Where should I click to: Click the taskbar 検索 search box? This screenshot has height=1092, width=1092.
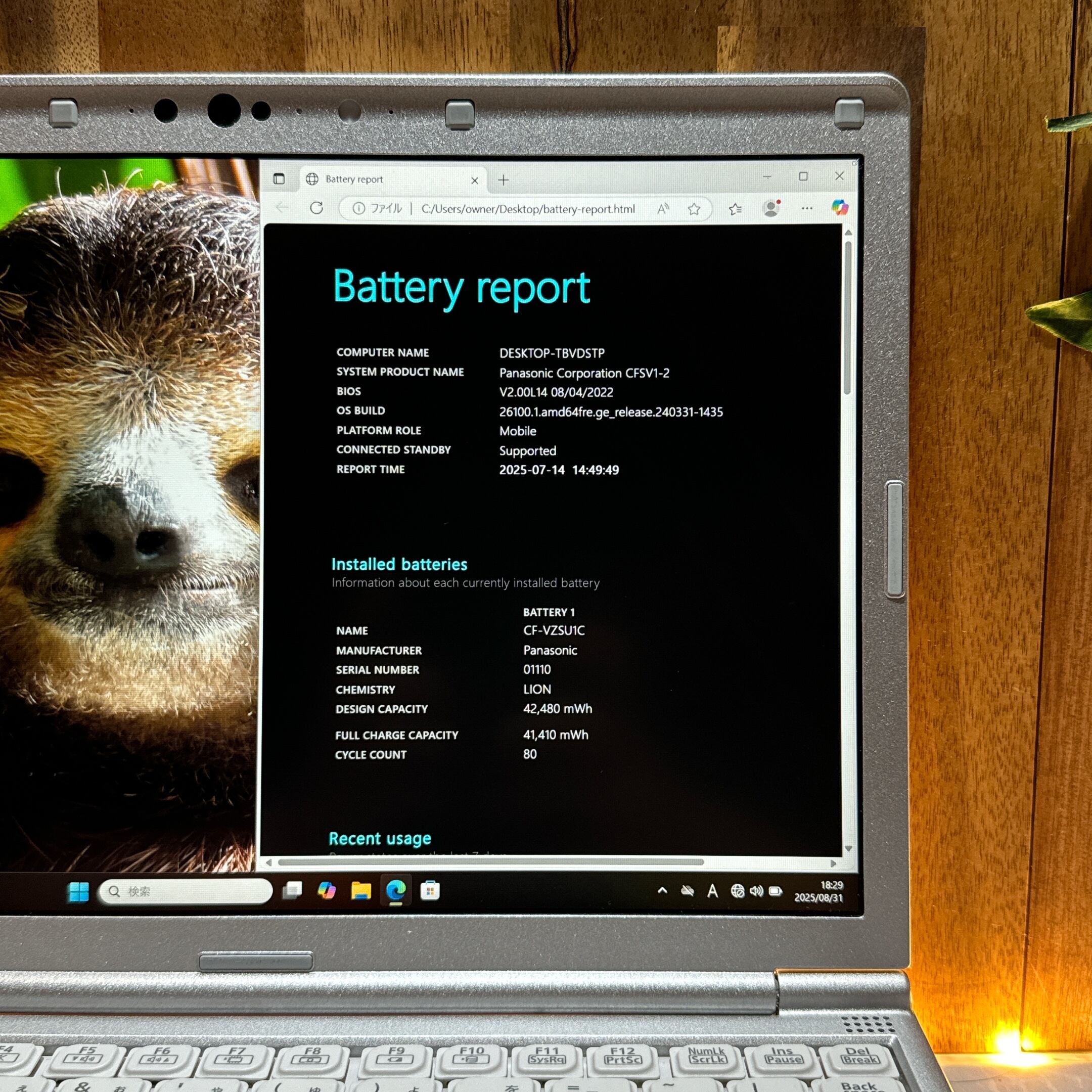[187, 891]
